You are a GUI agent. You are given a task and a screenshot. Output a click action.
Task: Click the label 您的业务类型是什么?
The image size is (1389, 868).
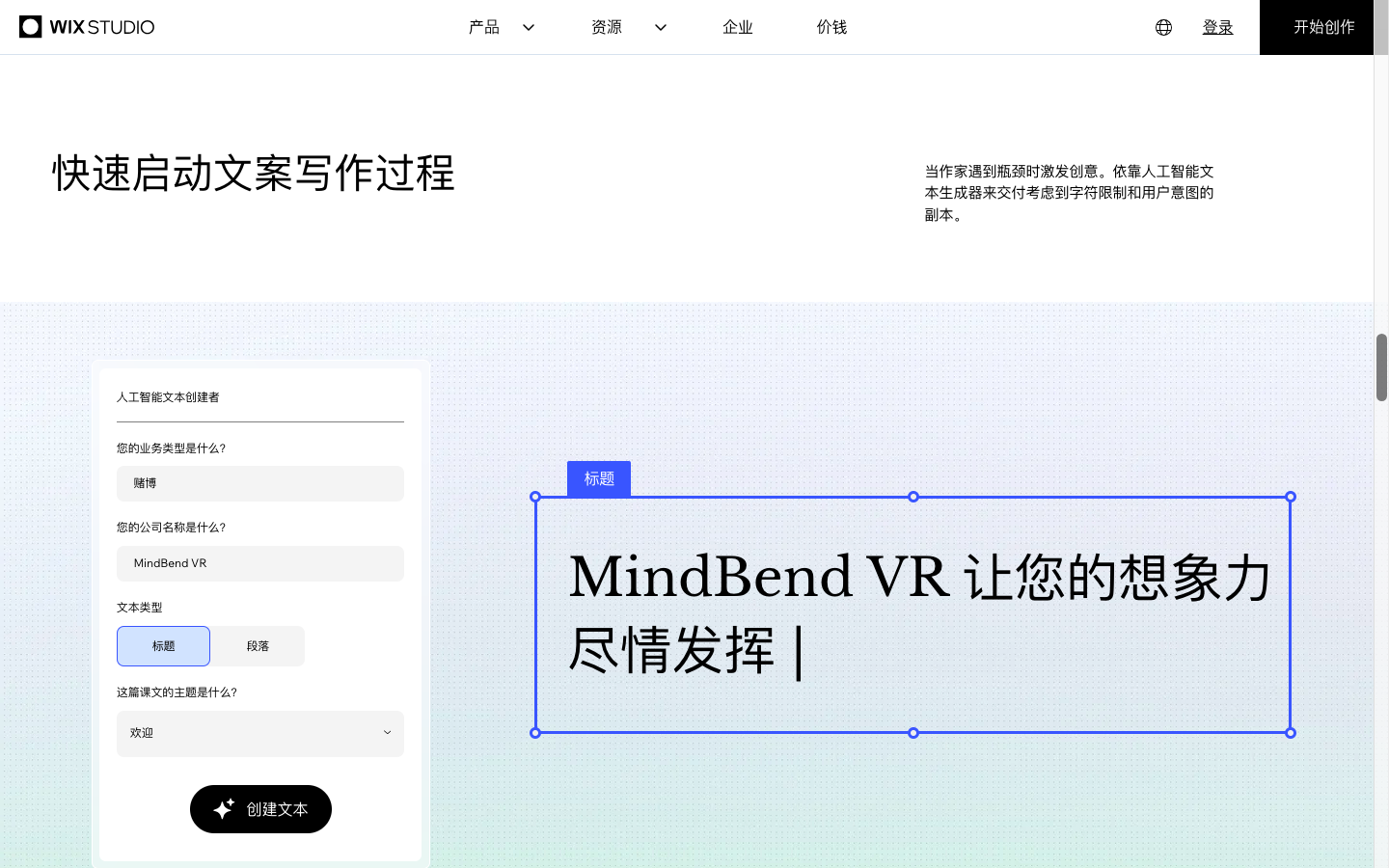pos(172,448)
